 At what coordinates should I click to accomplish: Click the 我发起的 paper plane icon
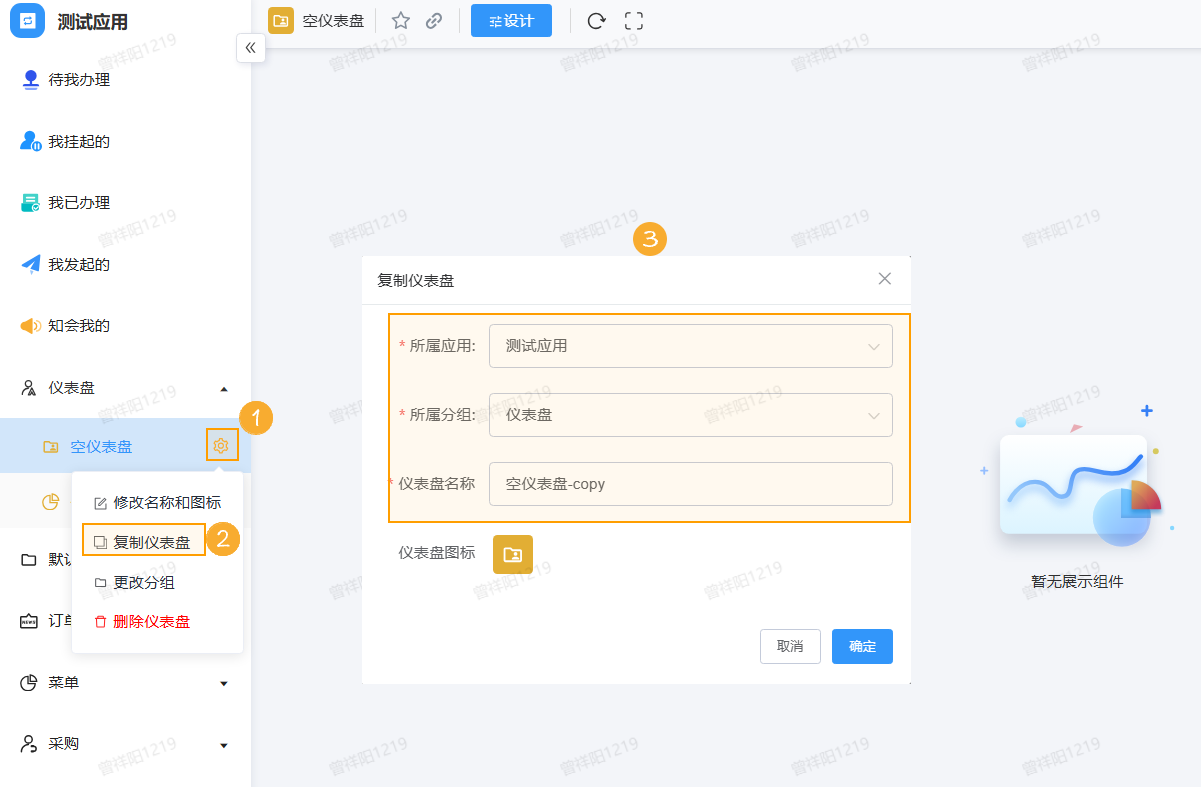pyautogui.click(x=30, y=263)
